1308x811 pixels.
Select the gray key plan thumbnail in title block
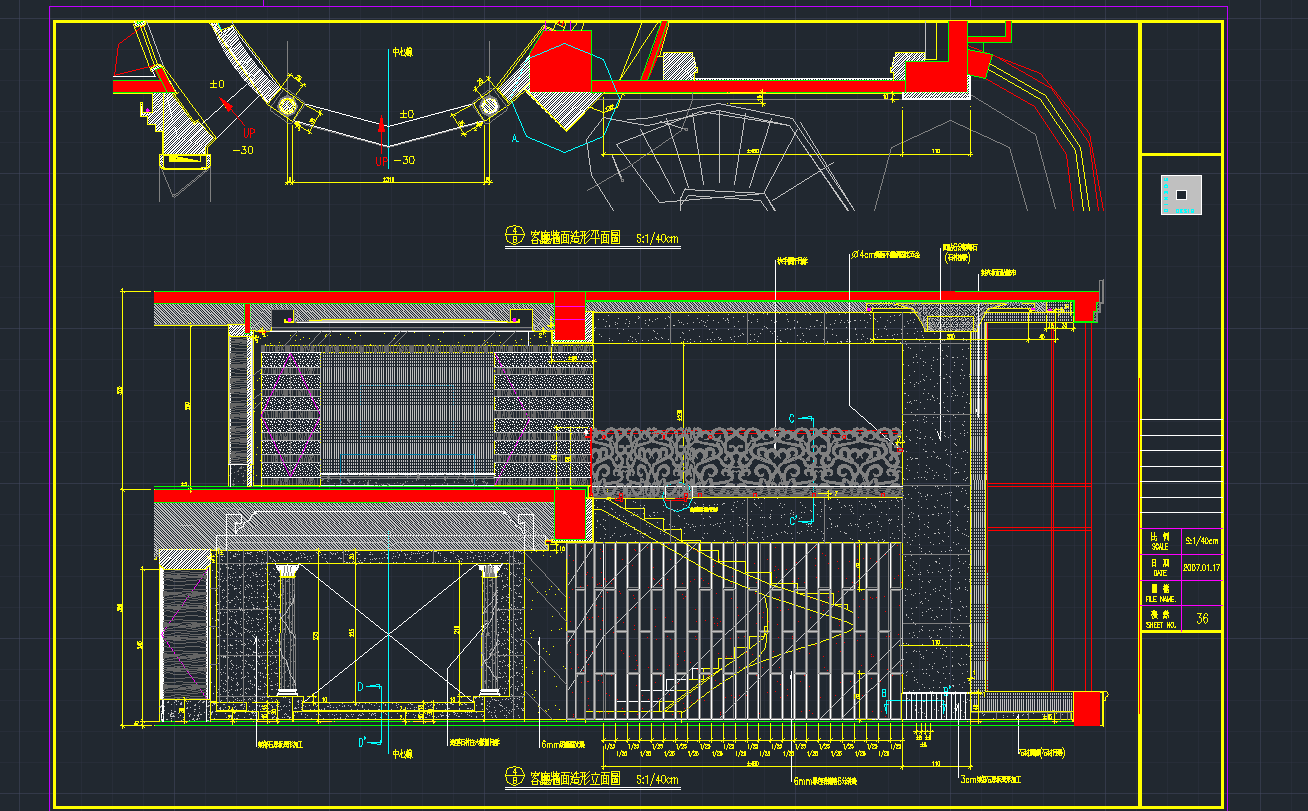pos(1181,194)
